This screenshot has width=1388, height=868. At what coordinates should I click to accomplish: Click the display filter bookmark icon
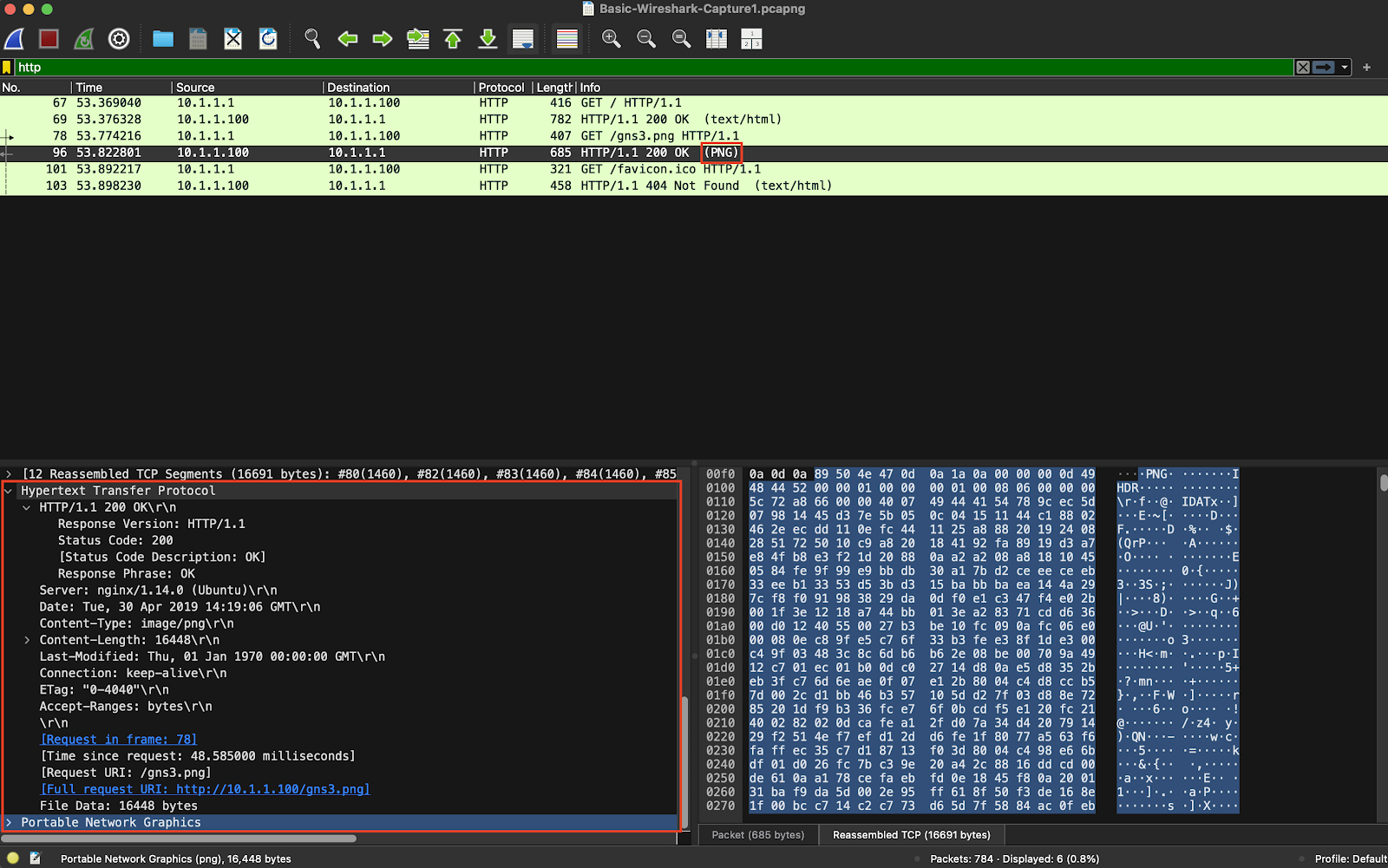(x=8, y=68)
